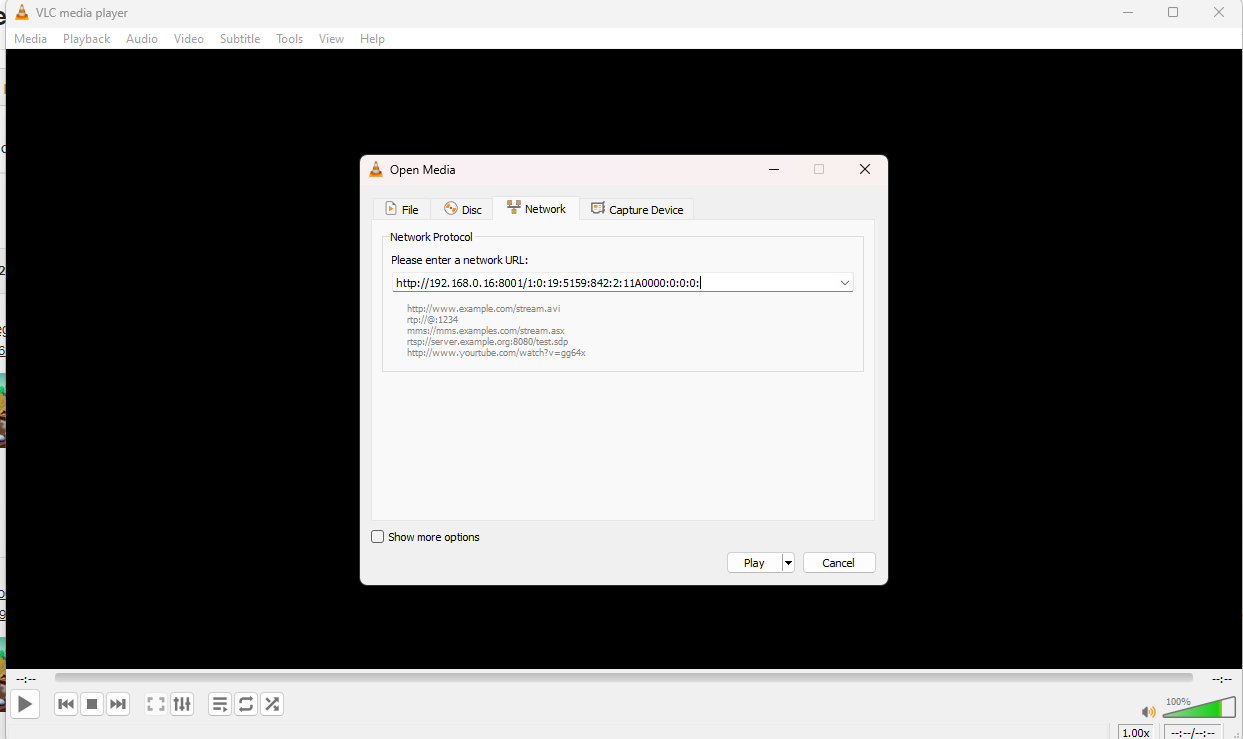This screenshot has width=1243, height=739.
Task: Adjust the volume slider
Action: pos(1198,709)
